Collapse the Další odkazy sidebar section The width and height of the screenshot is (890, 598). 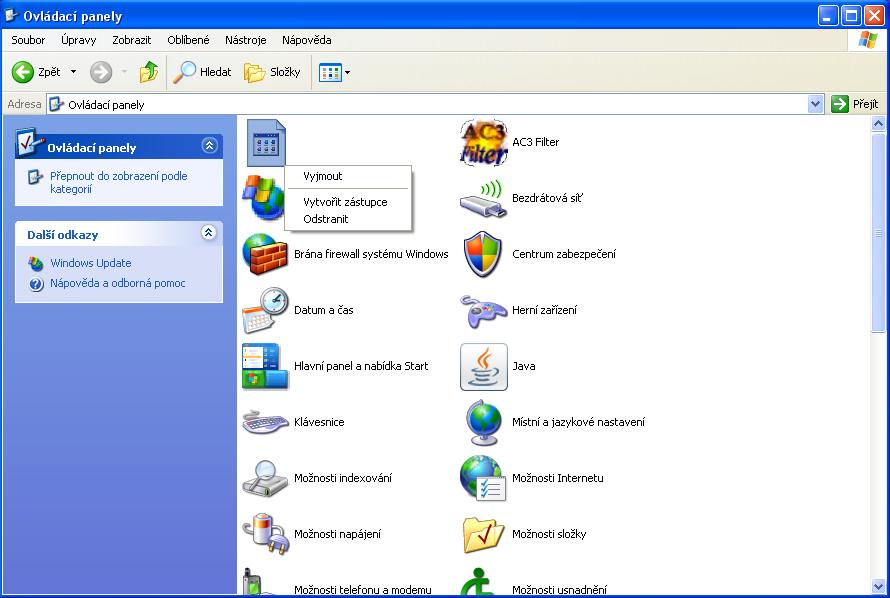click(x=209, y=233)
